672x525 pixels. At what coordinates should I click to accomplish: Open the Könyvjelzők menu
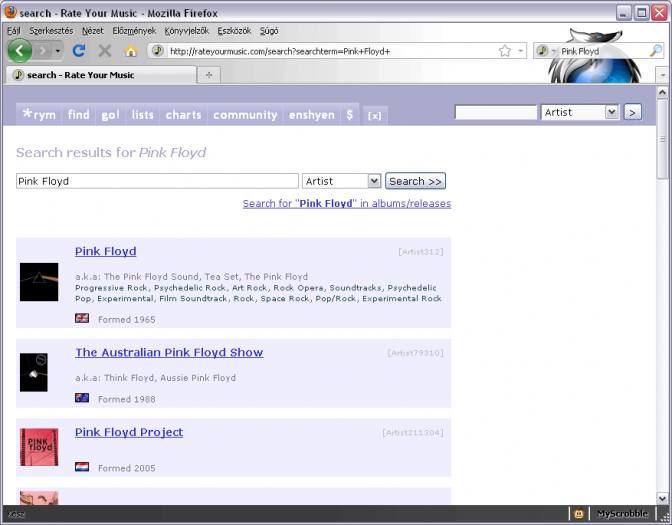tap(186, 31)
